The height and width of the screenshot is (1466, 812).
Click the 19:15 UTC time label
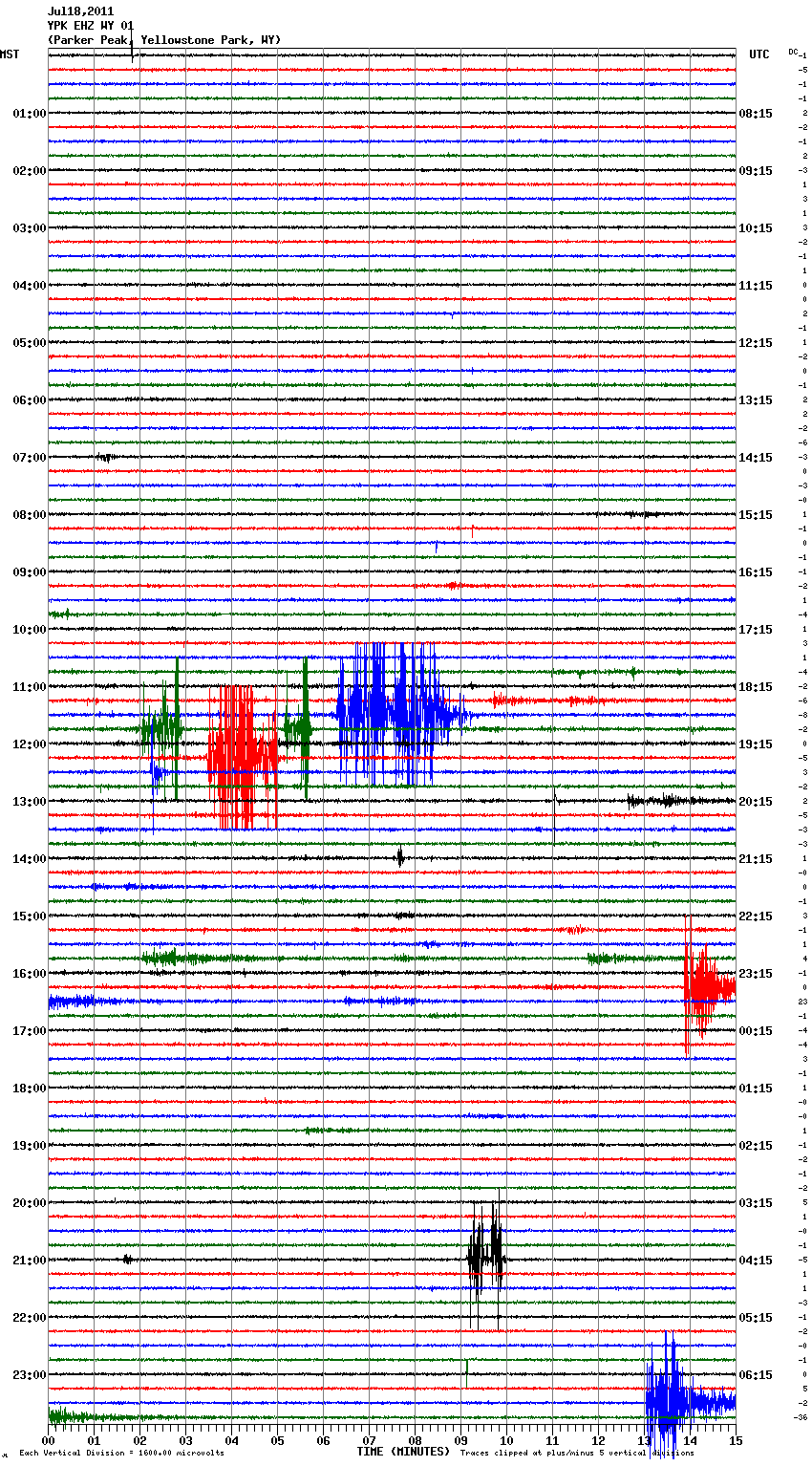(x=756, y=744)
